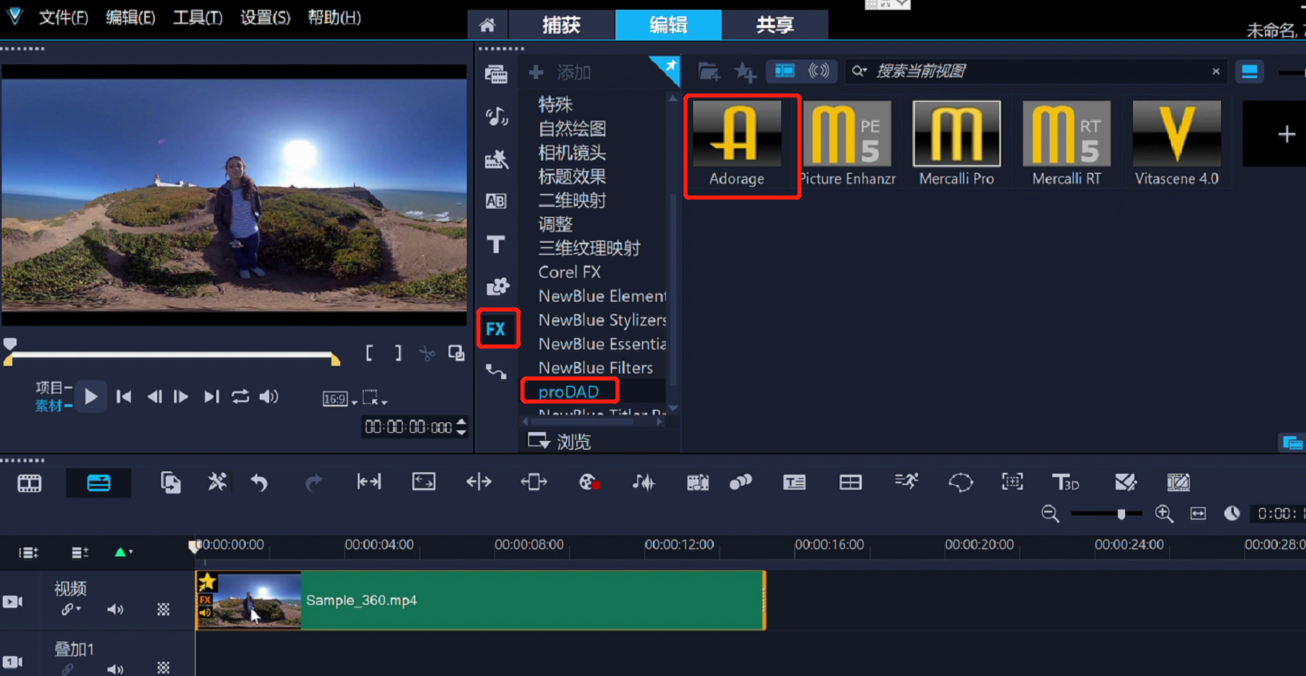Open the resize/crop mode dropdown in preview

(x=375, y=398)
